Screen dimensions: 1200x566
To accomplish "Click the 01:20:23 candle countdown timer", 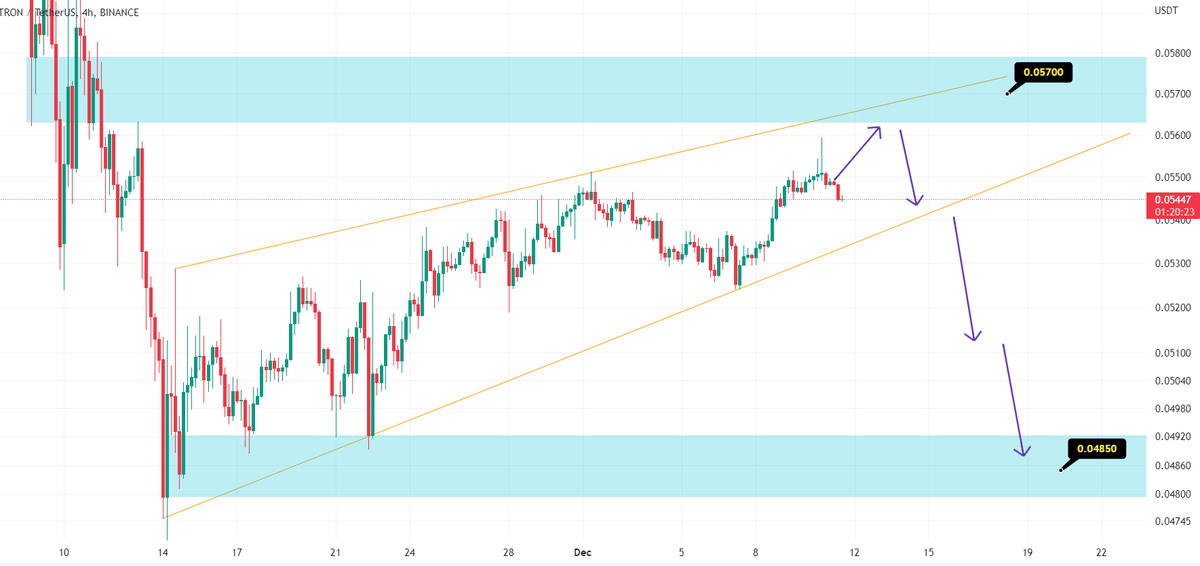I will pyautogui.click(x=1173, y=213).
